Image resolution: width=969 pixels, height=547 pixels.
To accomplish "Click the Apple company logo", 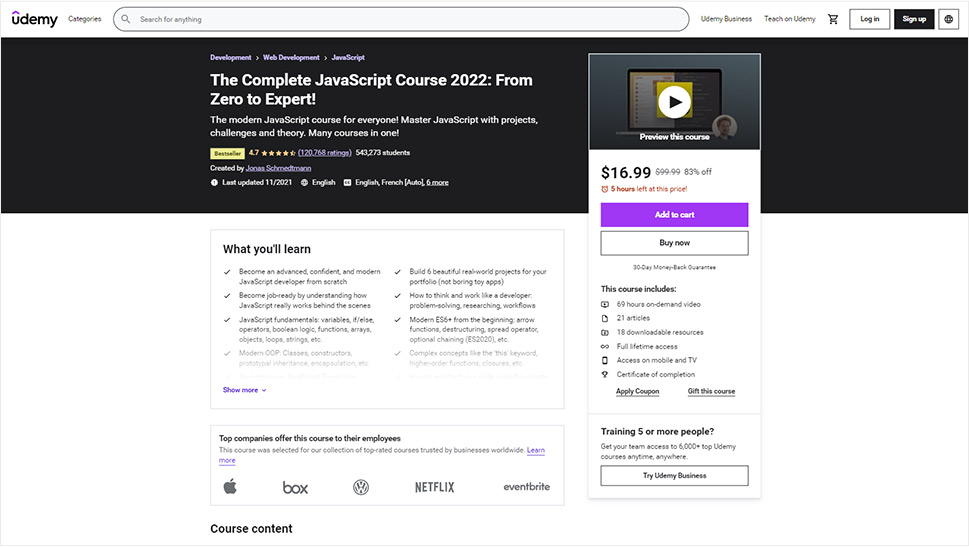I will pos(230,487).
